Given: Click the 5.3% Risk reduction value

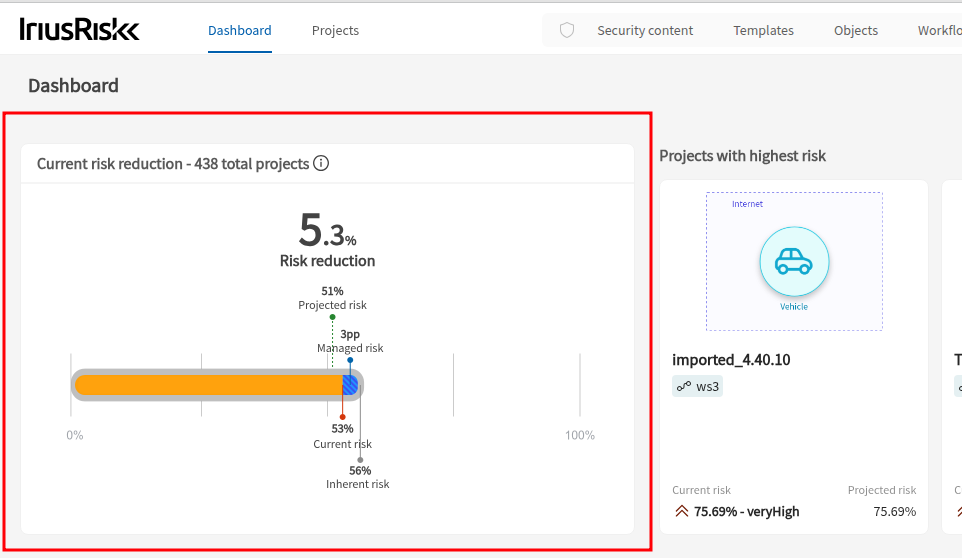Looking at the screenshot, I should 327,231.
